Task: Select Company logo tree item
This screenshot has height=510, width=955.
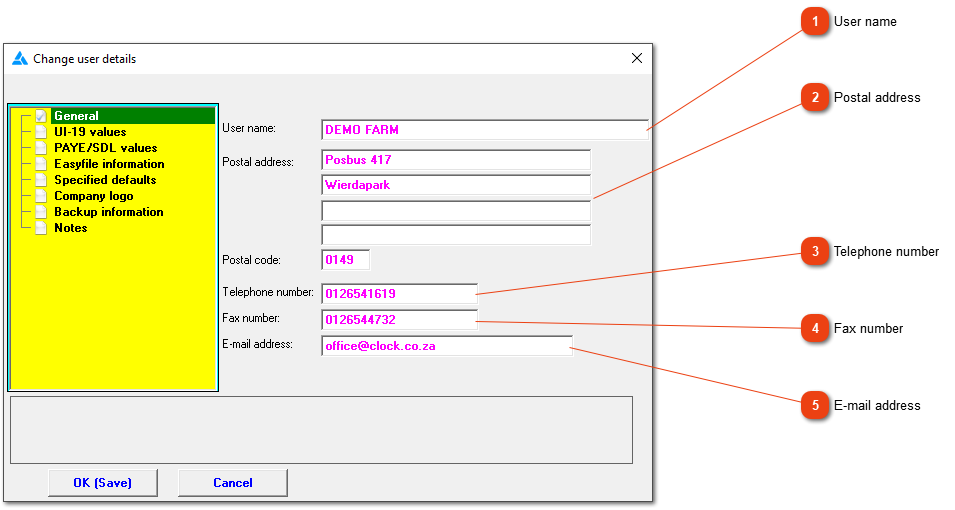Action: click(93, 196)
